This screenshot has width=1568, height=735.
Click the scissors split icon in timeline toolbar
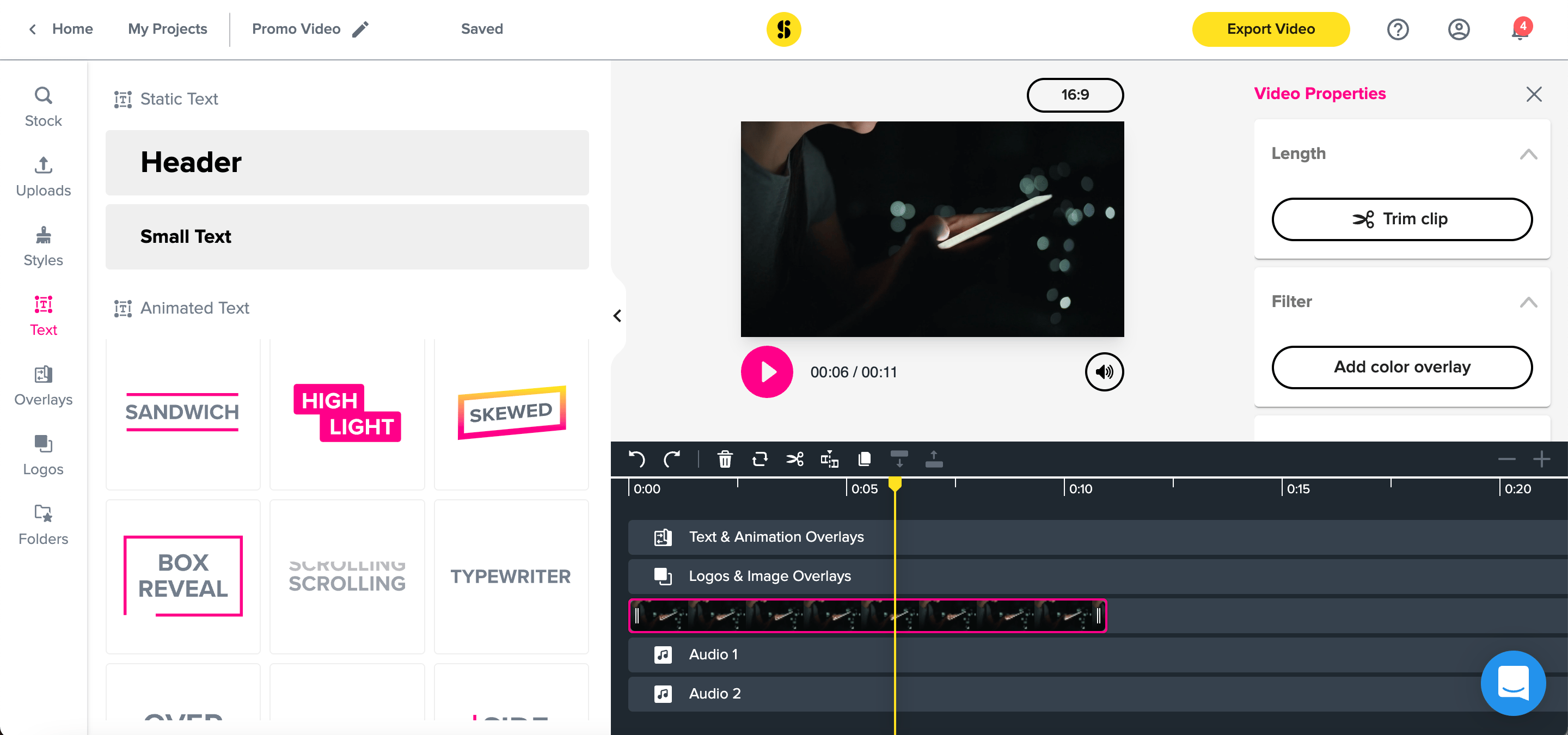pos(794,459)
